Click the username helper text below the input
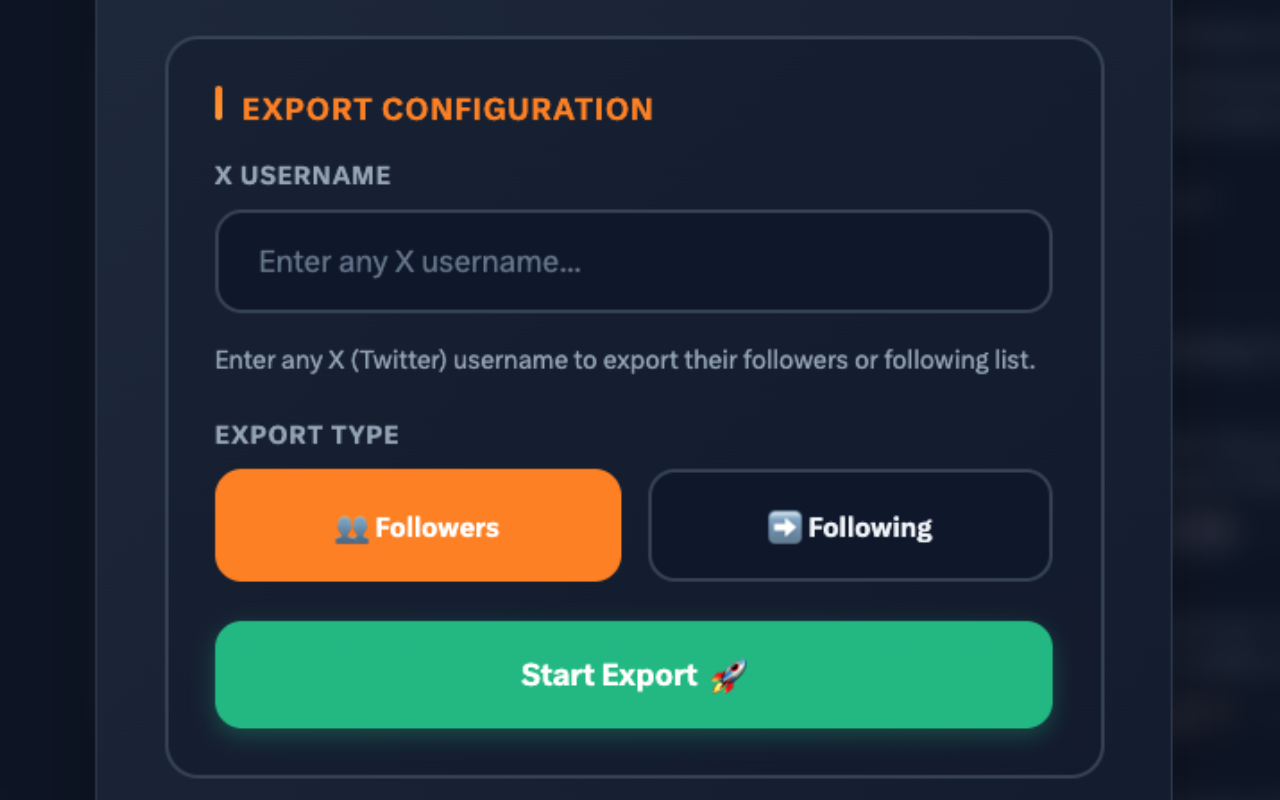 click(623, 359)
